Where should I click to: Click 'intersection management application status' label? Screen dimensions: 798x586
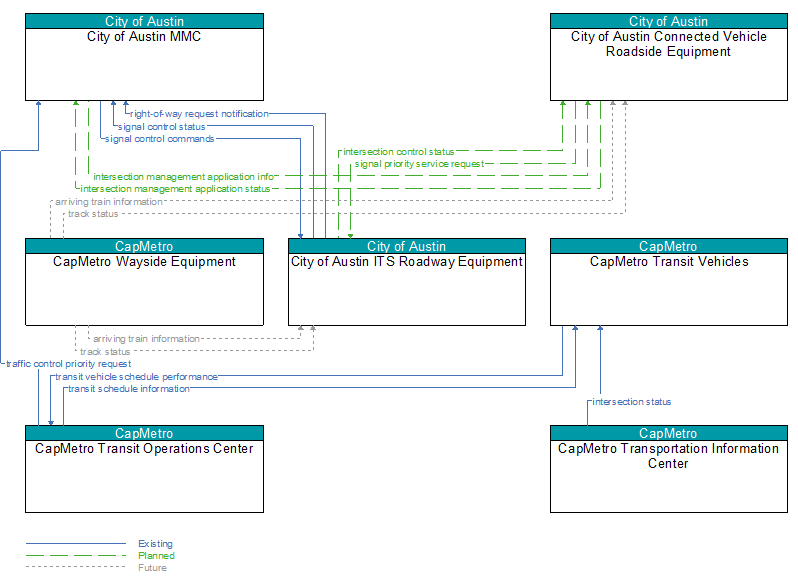tap(176, 189)
